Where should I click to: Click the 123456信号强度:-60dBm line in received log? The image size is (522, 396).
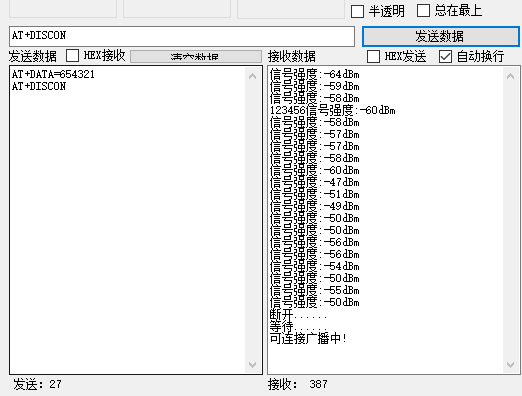coord(333,110)
